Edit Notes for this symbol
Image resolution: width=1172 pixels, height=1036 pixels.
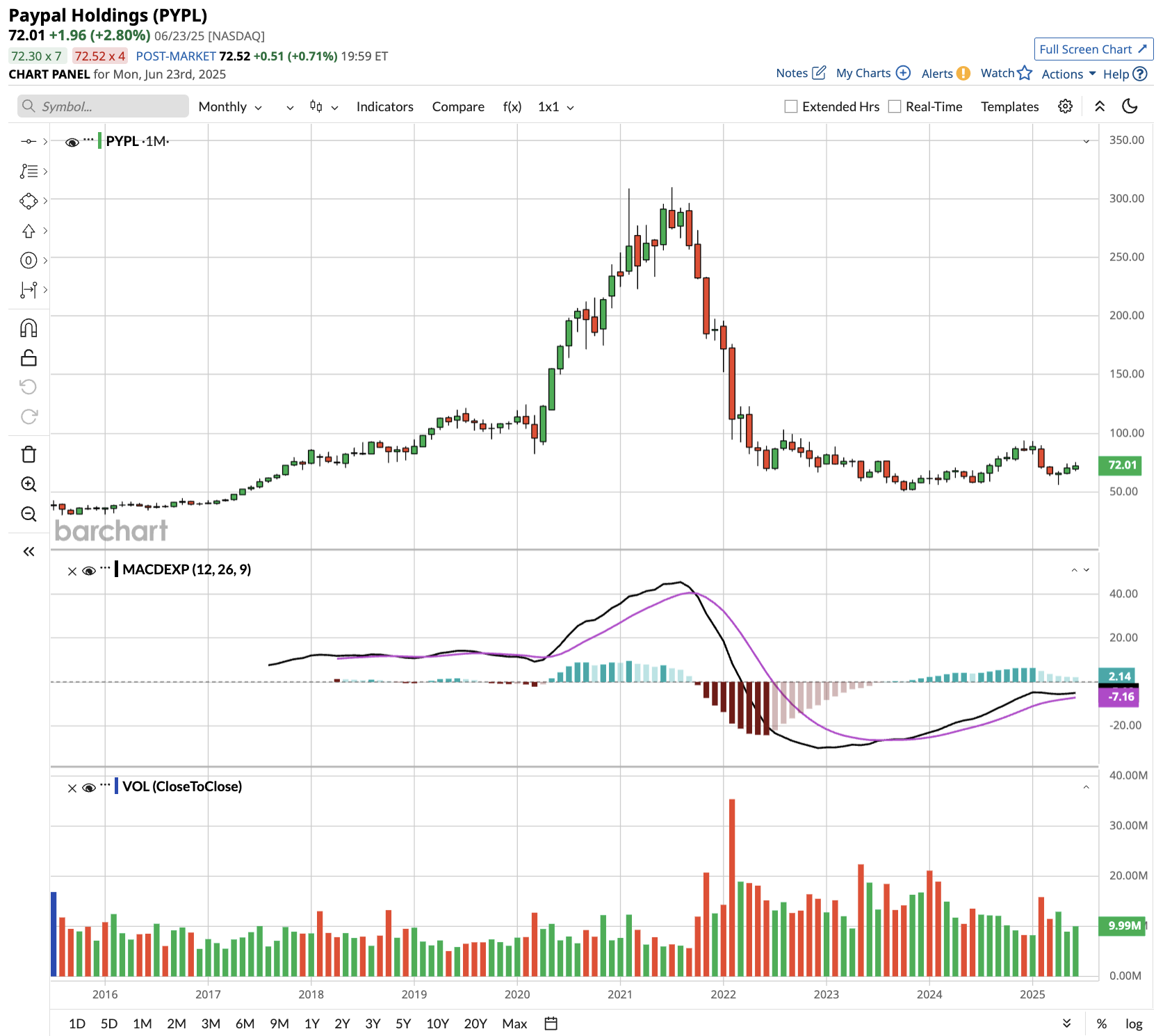point(801,73)
